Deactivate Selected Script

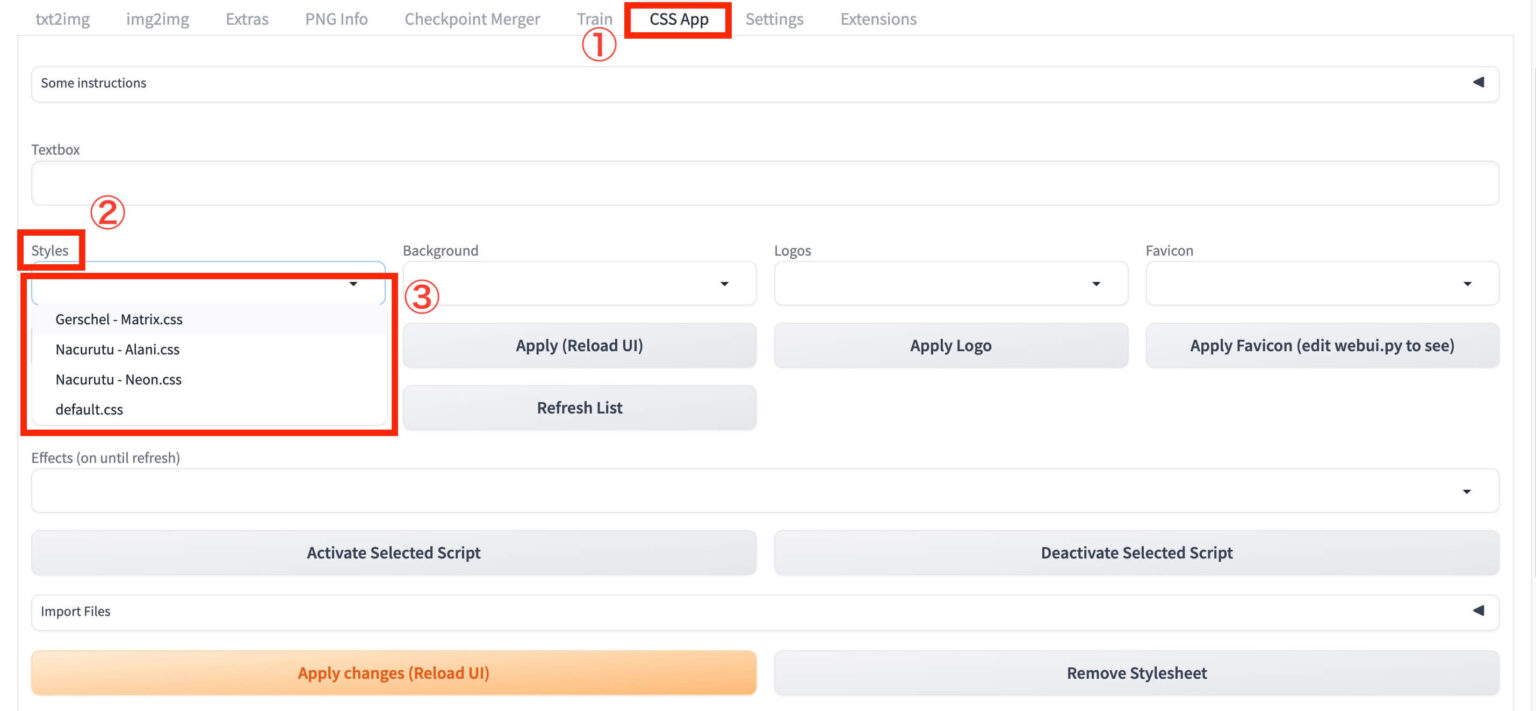(1136, 552)
